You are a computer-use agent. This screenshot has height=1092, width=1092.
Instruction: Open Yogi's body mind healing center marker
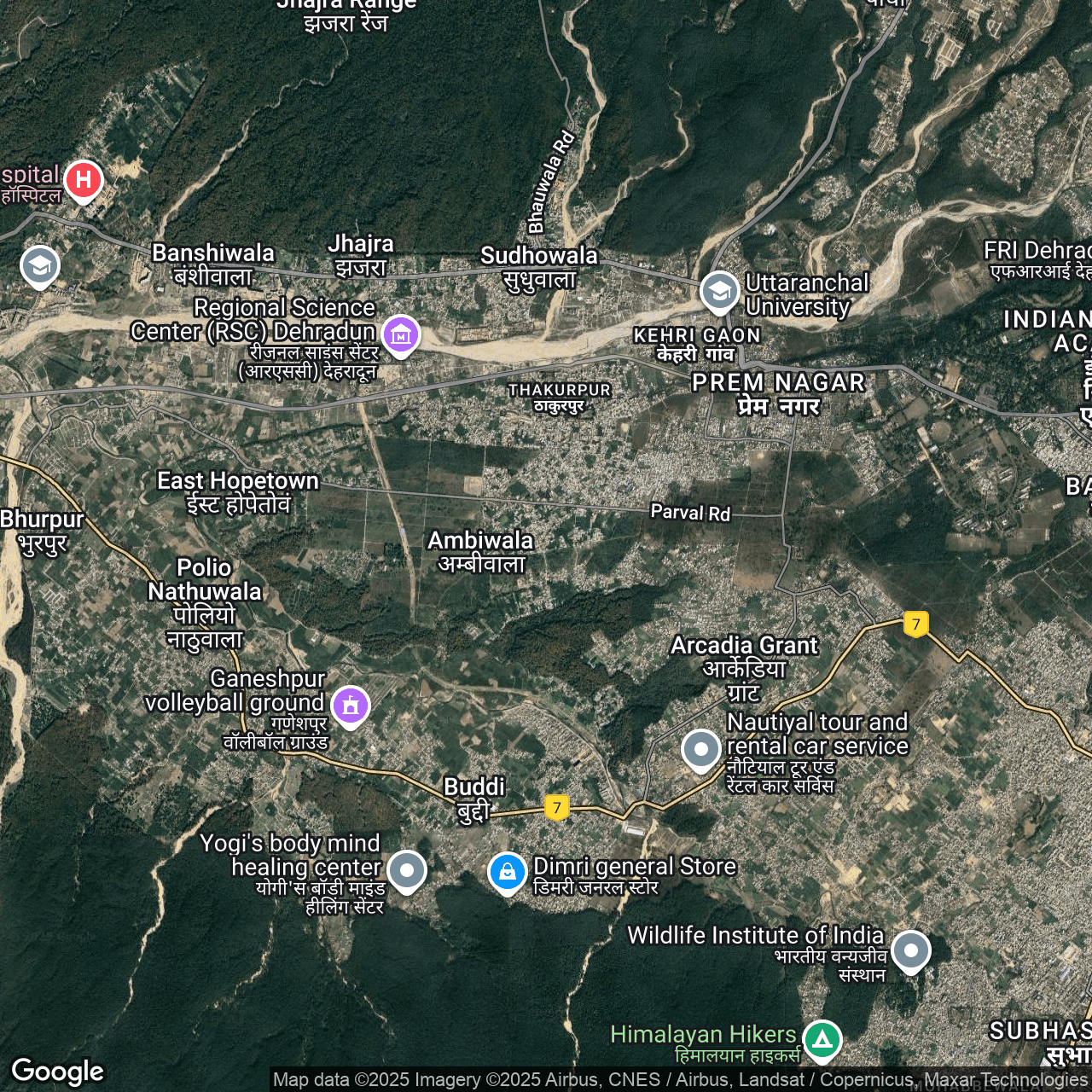tap(407, 871)
